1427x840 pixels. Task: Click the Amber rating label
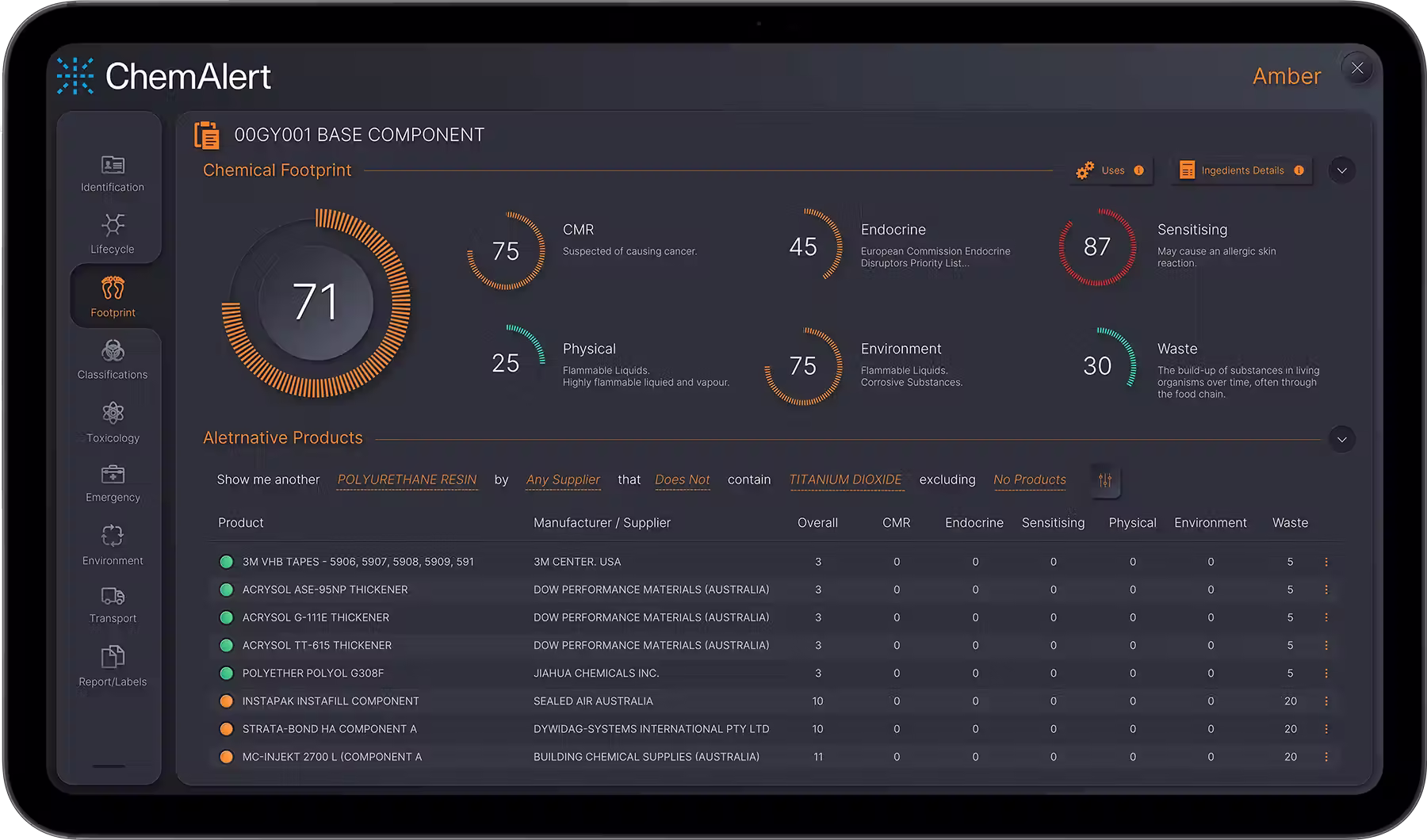coord(1287,76)
